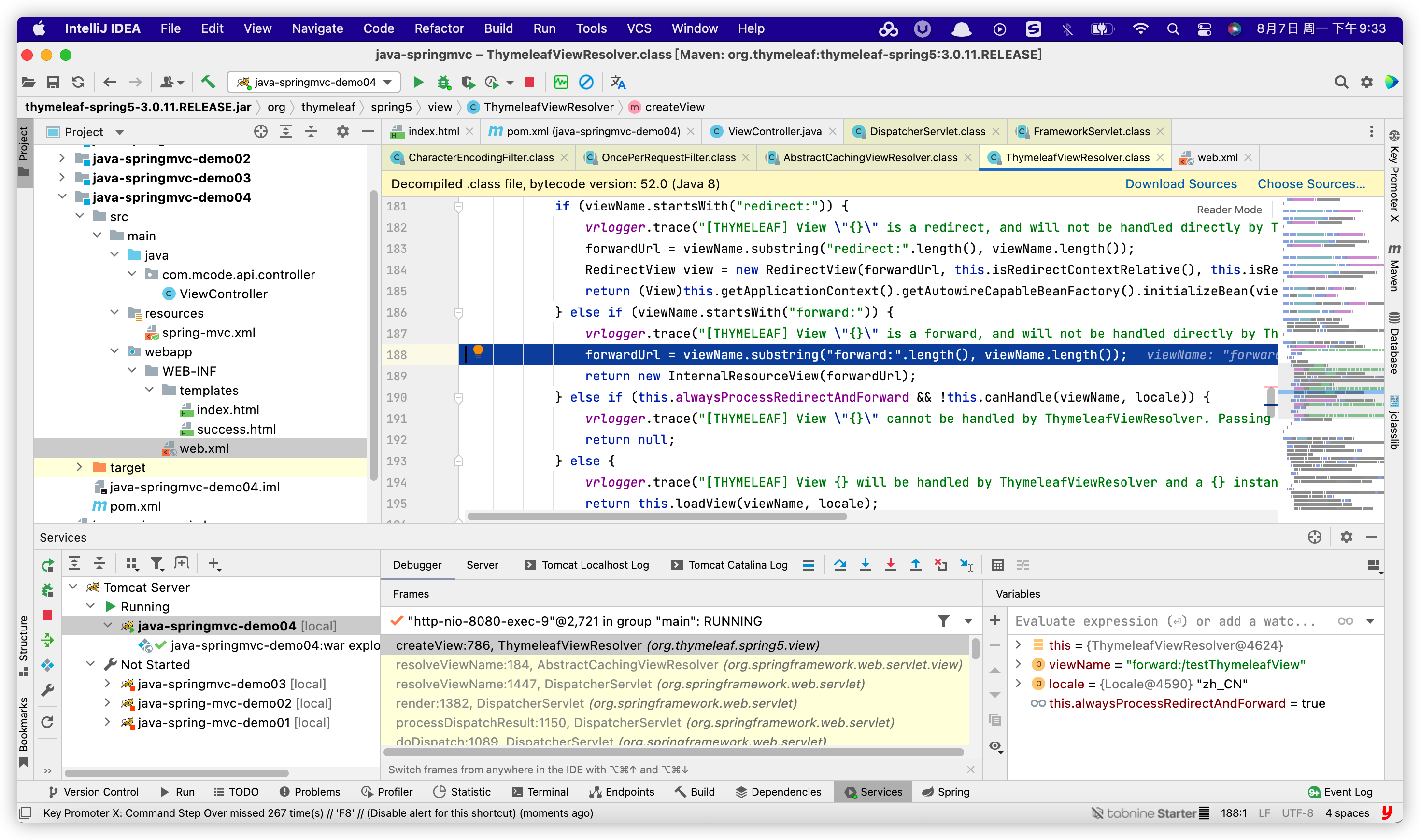The width and height of the screenshot is (1420, 840).
Task: Open the run configuration dropdown
Action: coord(314,82)
